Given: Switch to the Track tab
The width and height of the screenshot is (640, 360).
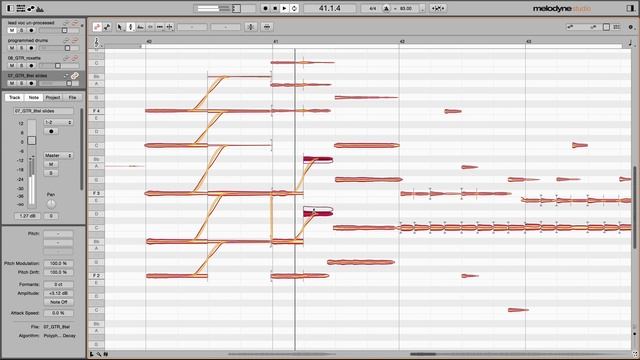Looking at the screenshot, I should (x=15, y=97).
